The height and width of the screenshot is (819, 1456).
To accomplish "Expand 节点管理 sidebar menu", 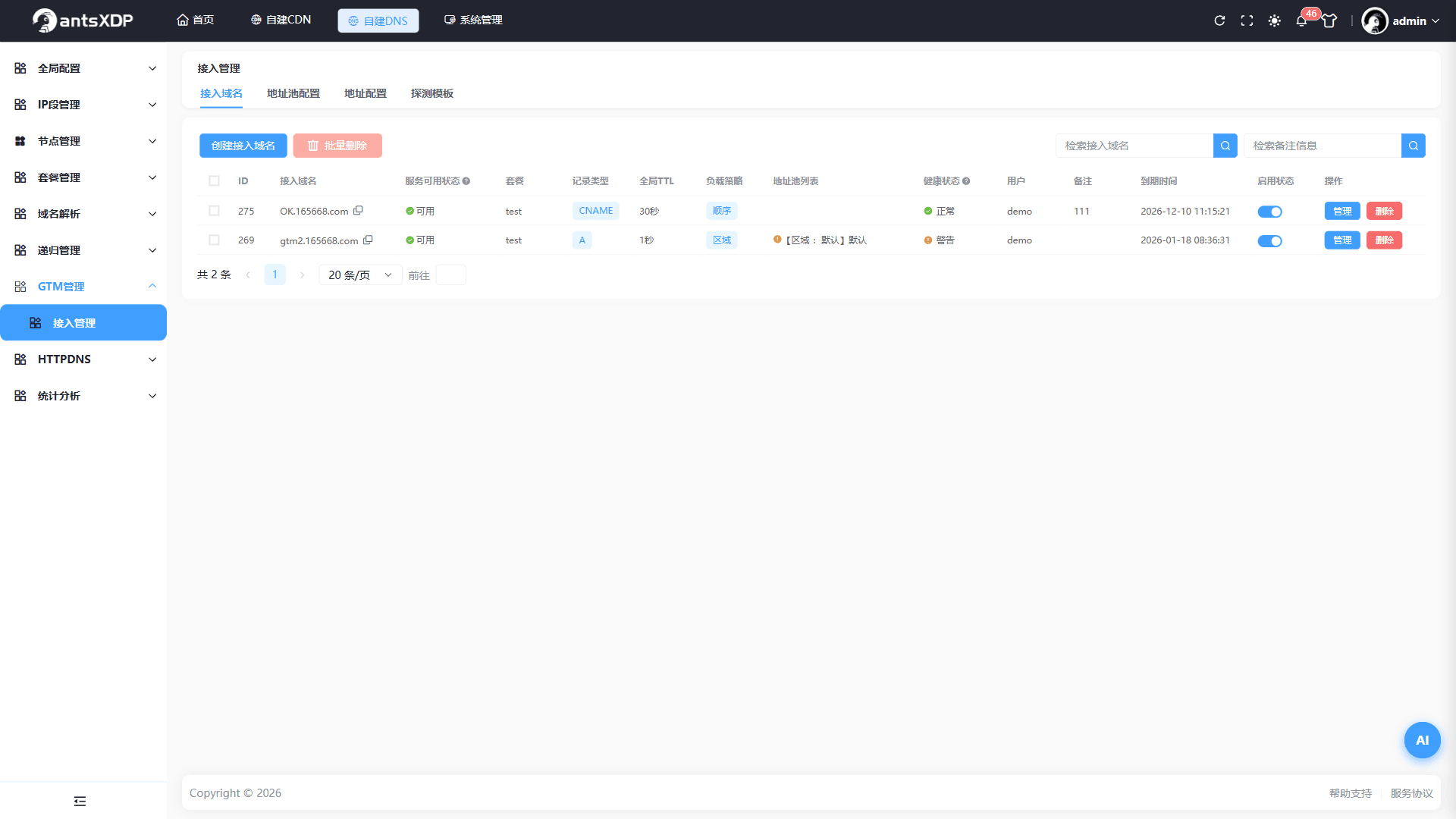I will (83, 141).
